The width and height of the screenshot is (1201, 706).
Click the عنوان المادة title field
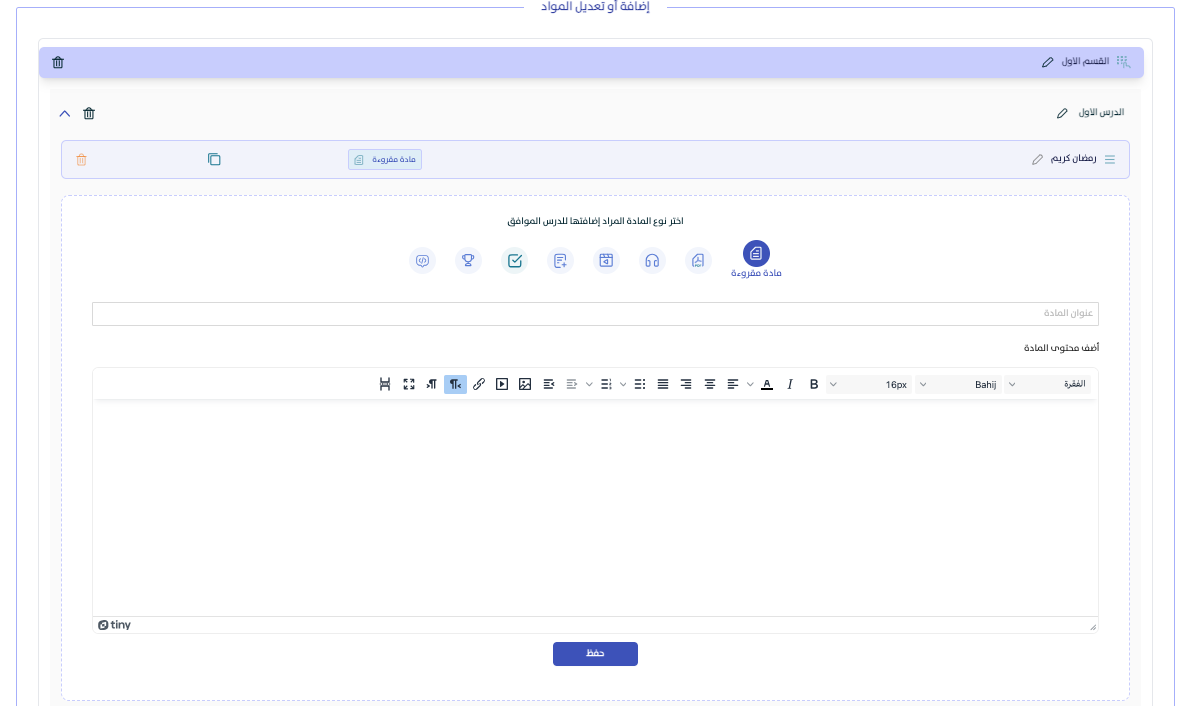(x=595, y=314)
